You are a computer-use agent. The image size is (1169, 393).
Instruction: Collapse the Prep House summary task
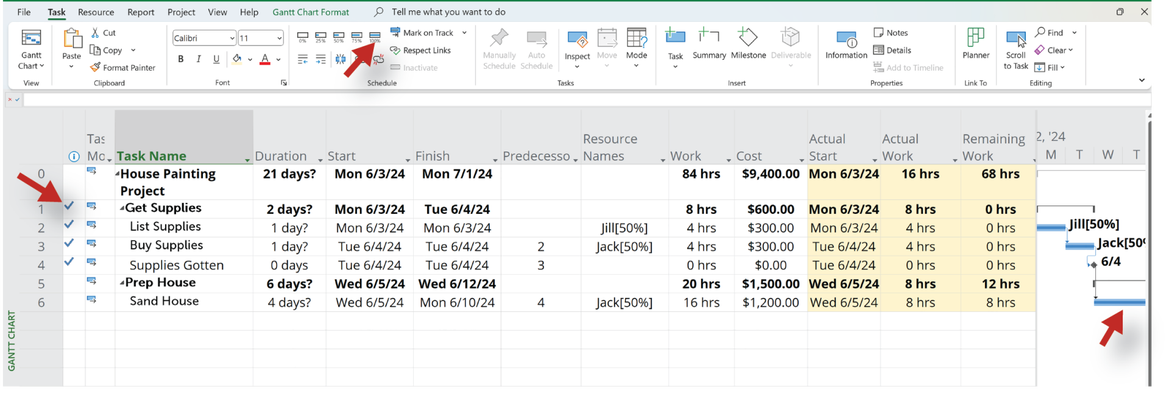point(122,283)
